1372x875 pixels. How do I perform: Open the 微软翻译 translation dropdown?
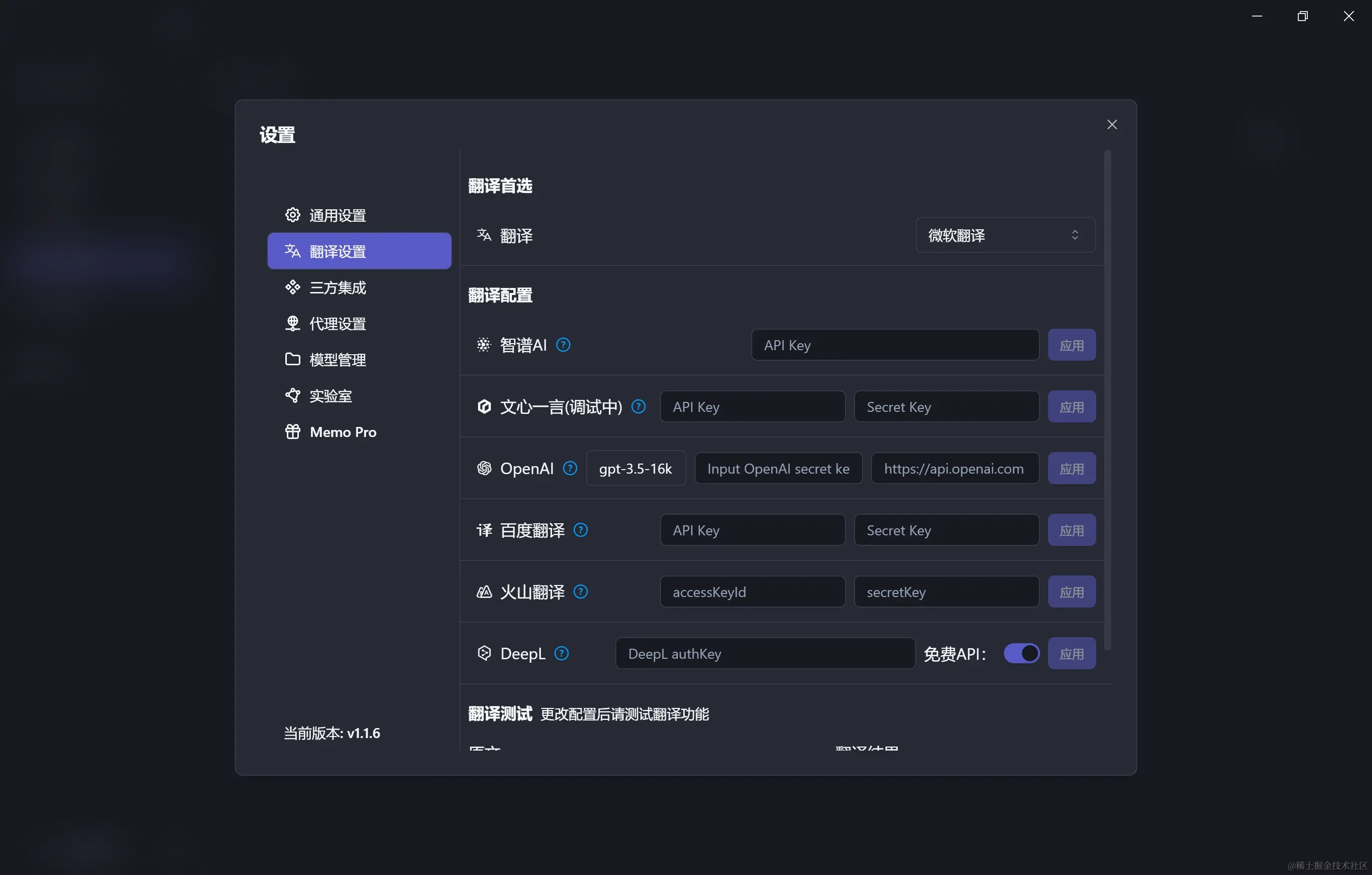(1005, 235)
